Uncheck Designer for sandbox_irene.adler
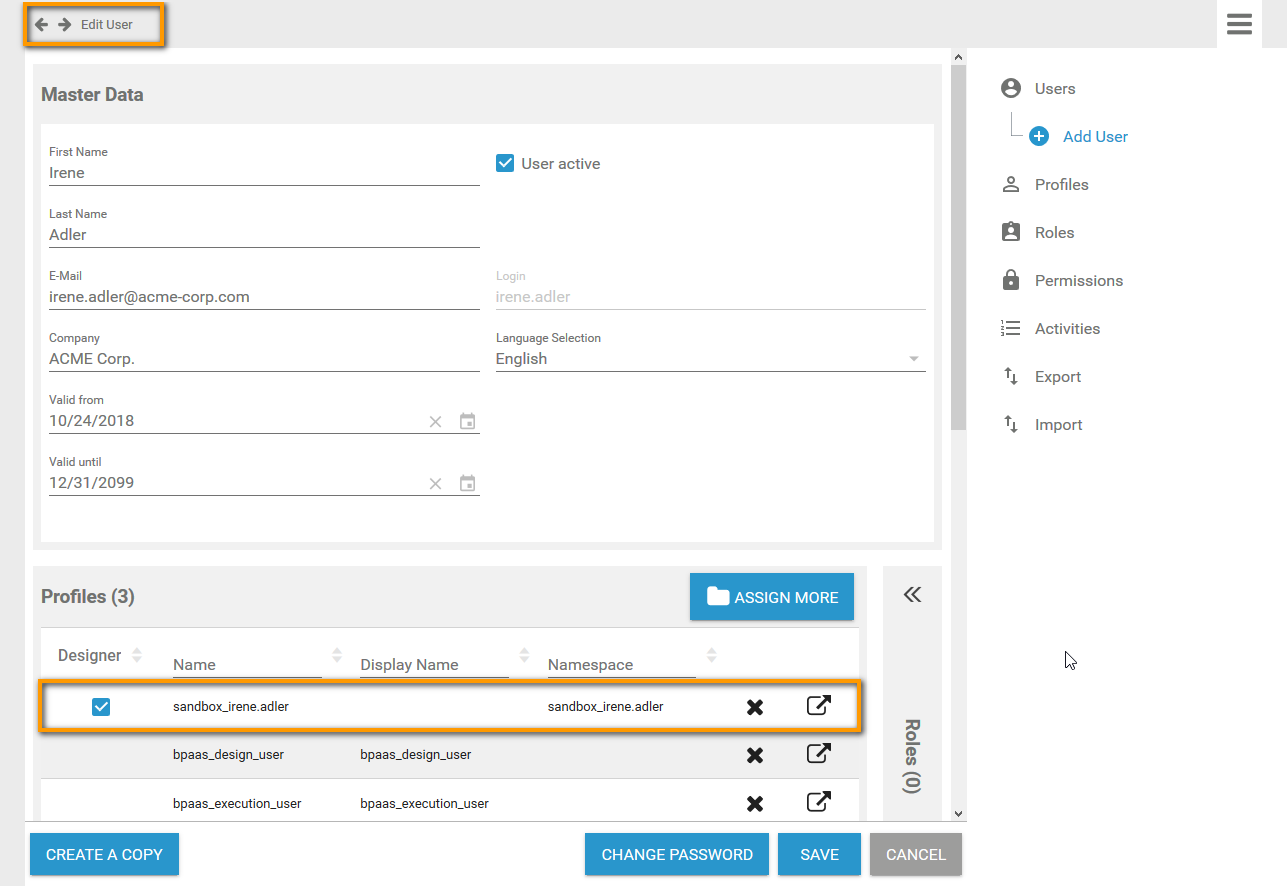Viewport: 1287px width, 886px height. [x=101, y=707]
